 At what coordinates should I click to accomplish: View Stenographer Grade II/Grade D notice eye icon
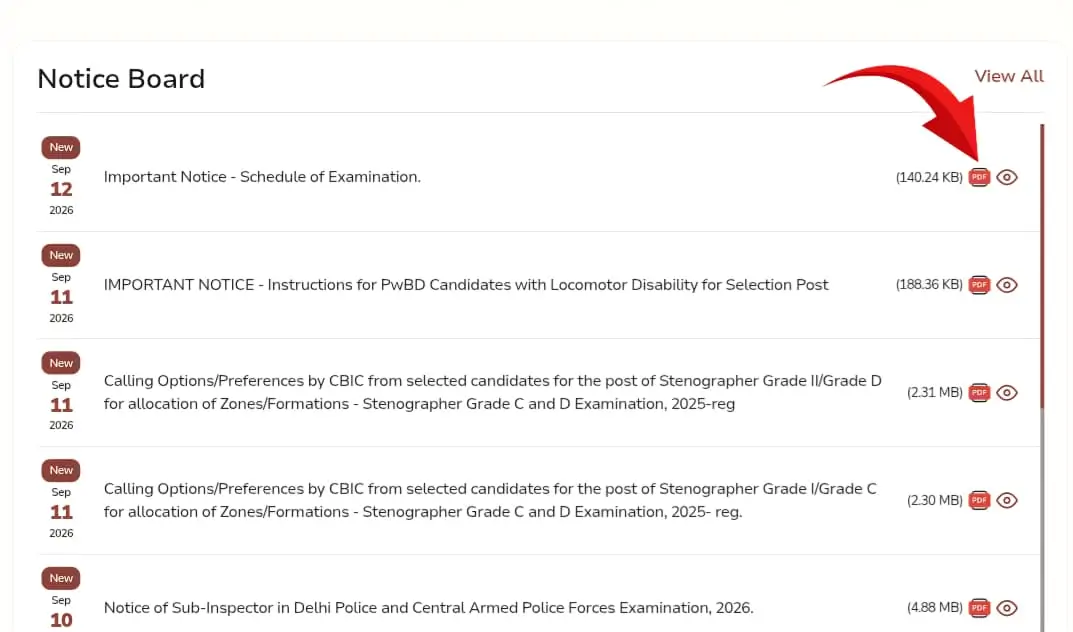click(x=1007, y=393)
